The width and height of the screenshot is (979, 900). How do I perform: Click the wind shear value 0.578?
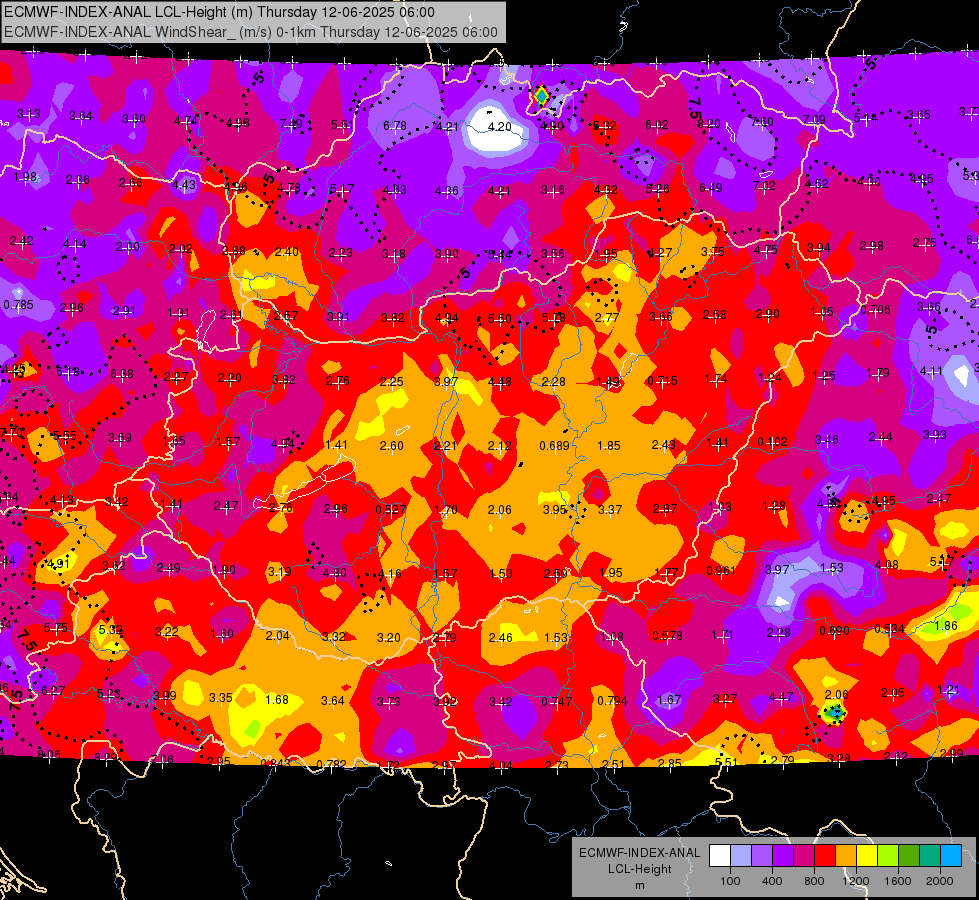667,635
